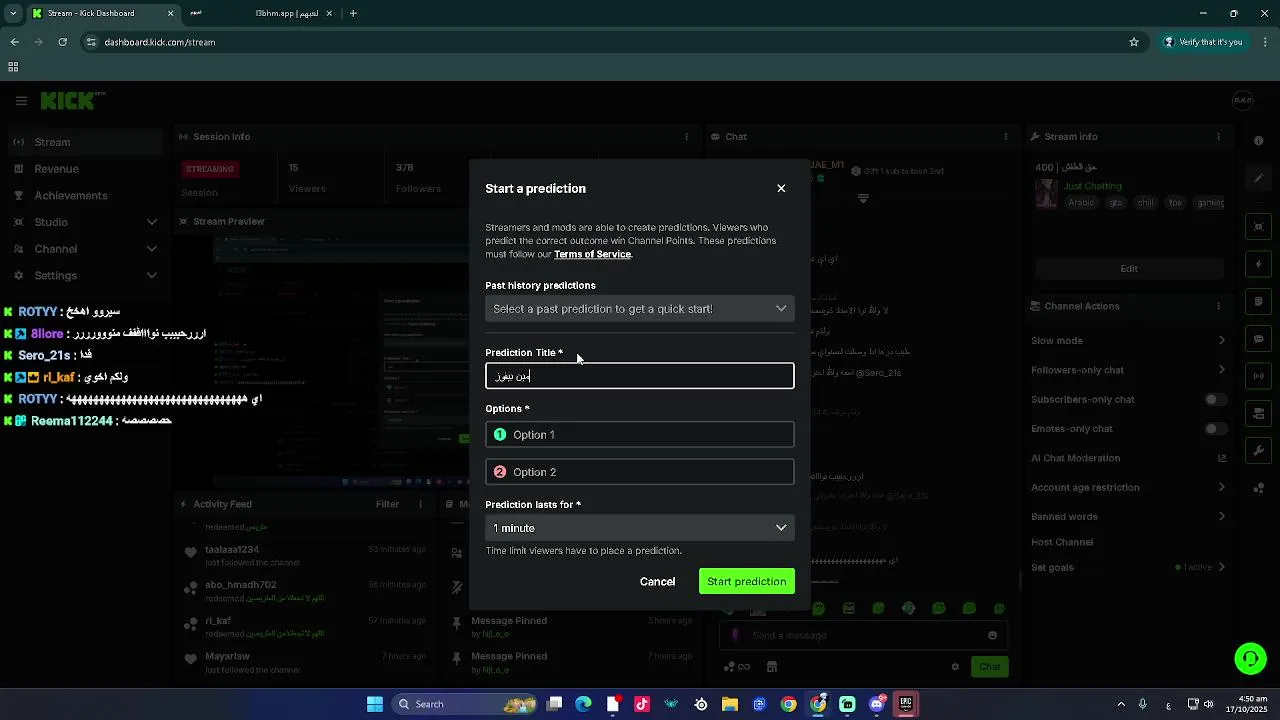The image size is (1280, 720).
Task: Click into the Prediction Title field
Action: point(640,376)
